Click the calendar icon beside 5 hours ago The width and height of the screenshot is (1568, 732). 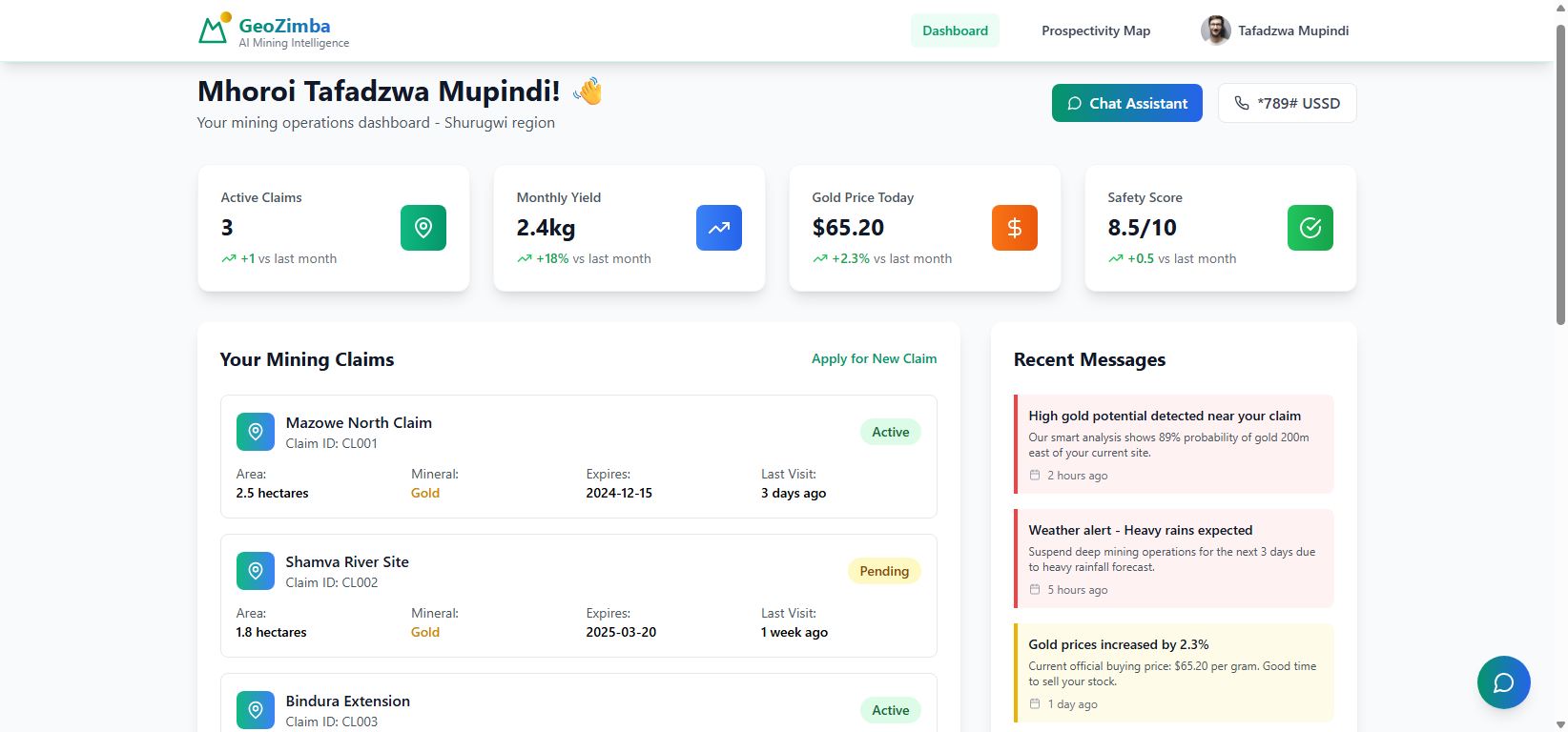click(1035, 589)
